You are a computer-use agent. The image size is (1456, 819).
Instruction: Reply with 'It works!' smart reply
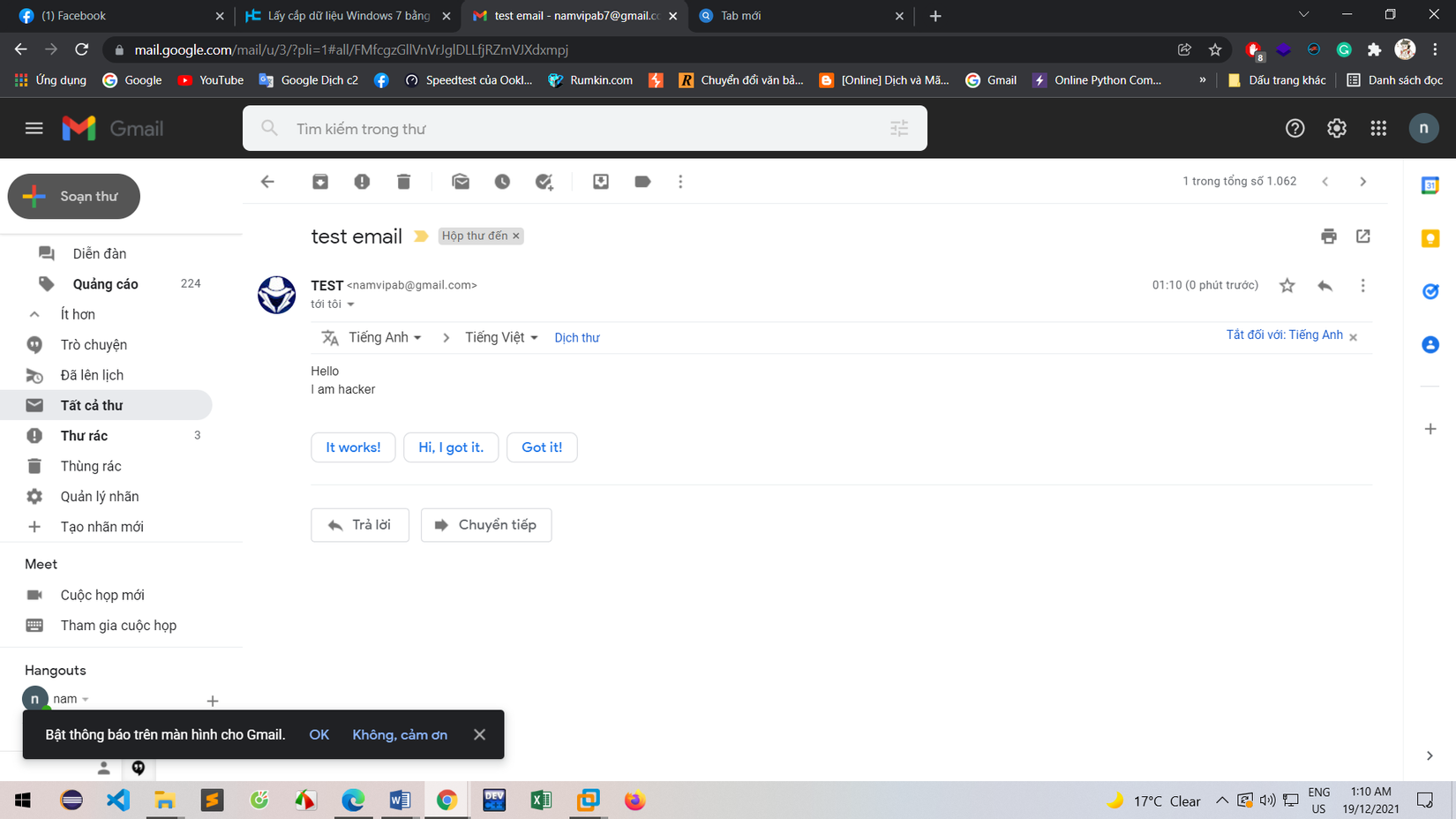tap(353, 447)
